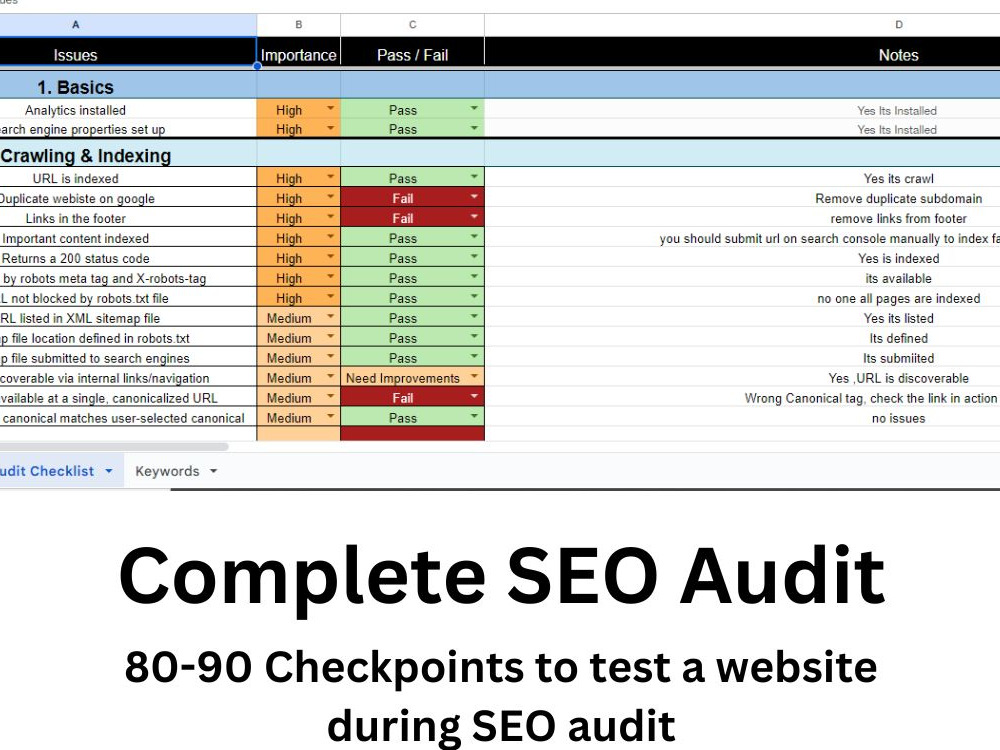Select column A header
1000x750 pixels.
pos(128,25)
